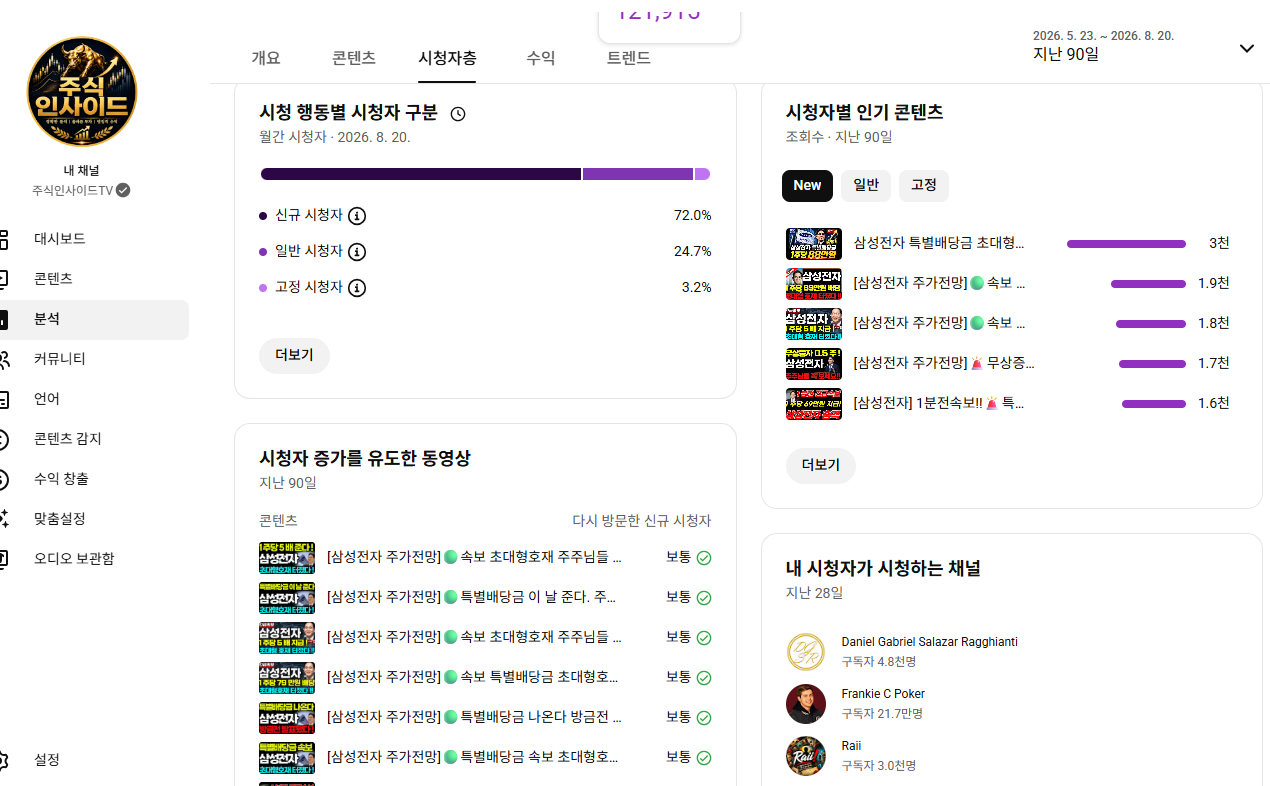
Task: Click green check for 특별배당금 이 날 준다 row
Action: [x=704, y=598]
